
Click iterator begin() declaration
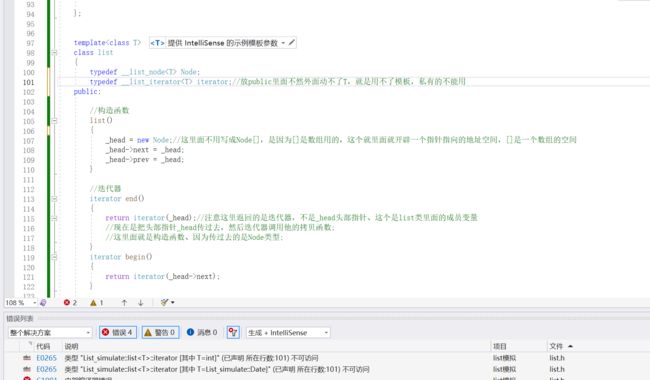point(121,257)
